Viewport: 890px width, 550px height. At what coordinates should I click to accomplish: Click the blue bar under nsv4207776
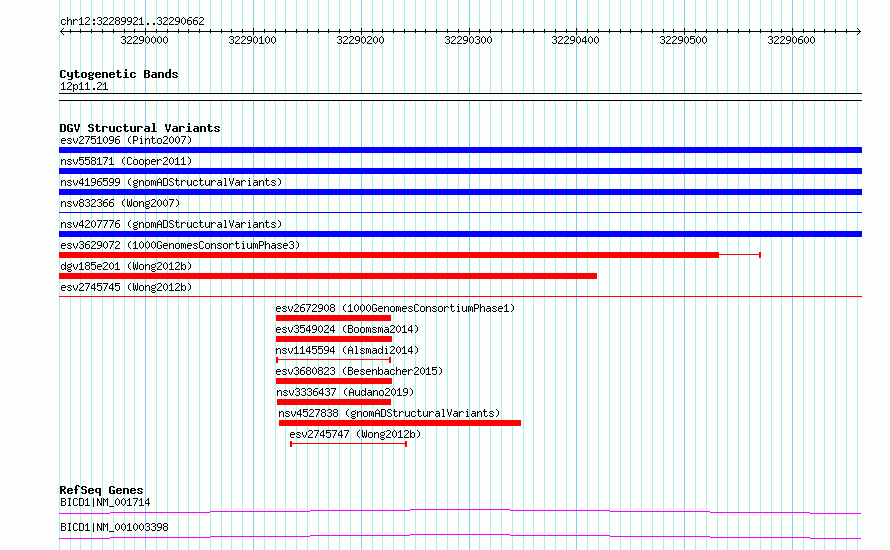[460, 234]
